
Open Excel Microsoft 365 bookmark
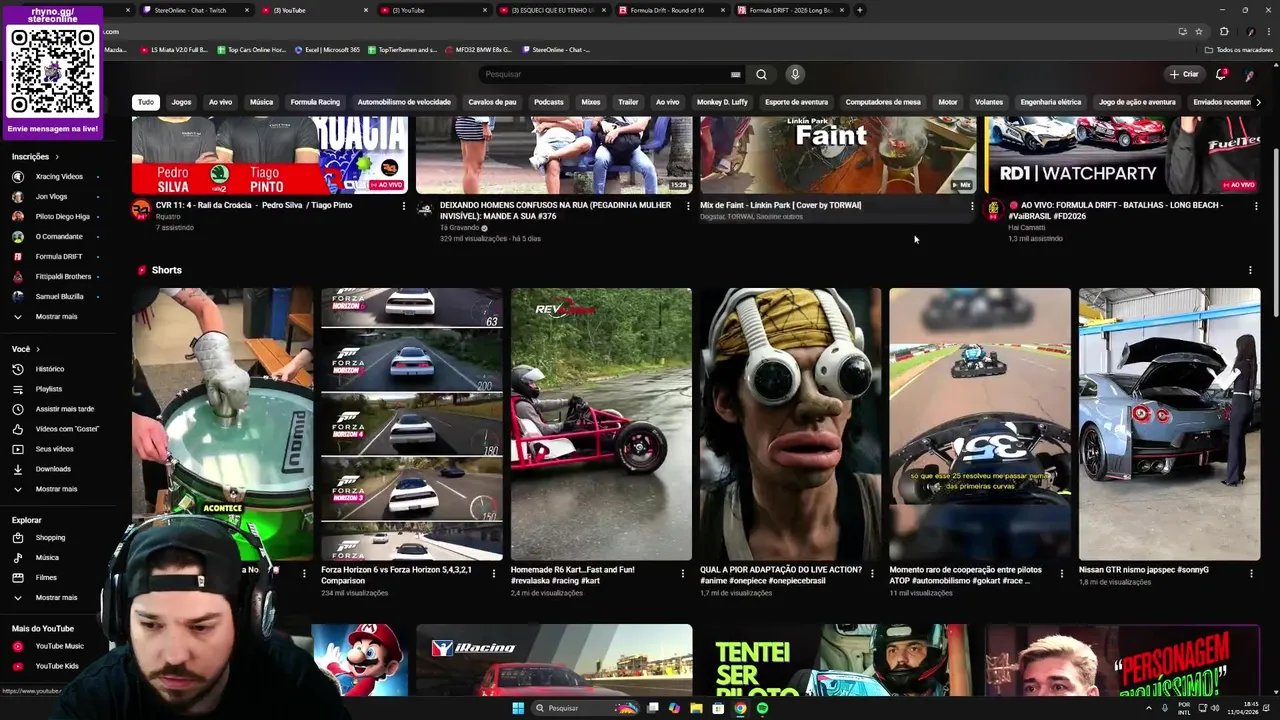[x=327, y=49]
